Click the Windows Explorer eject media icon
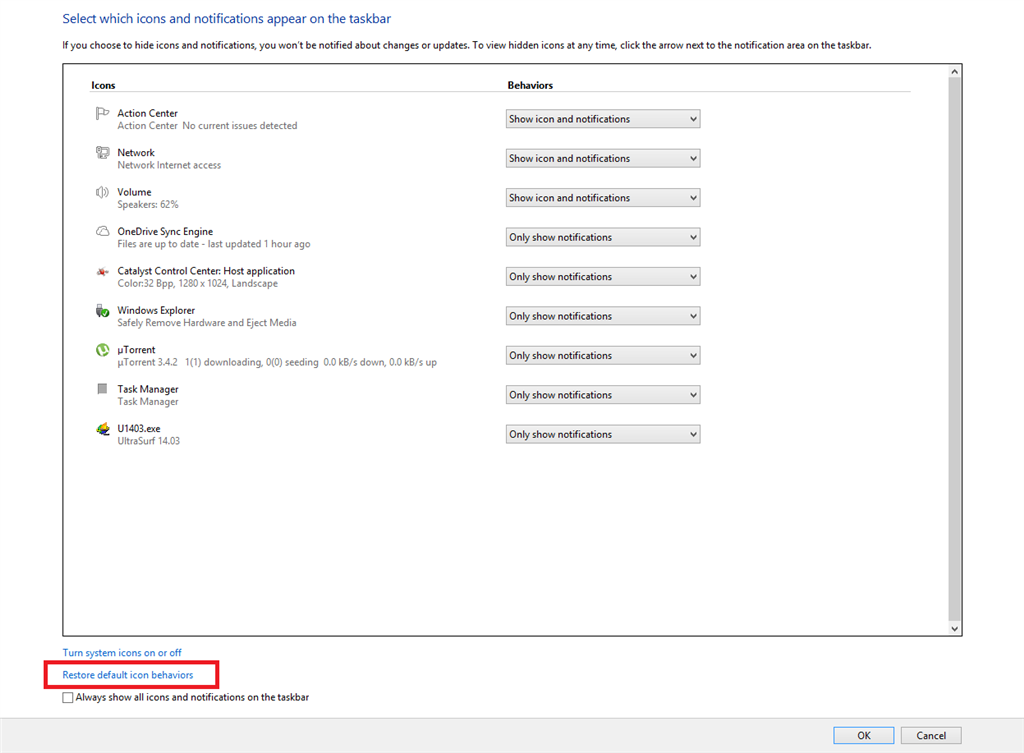Screen dimensions: 1024x753 [103, 310]
